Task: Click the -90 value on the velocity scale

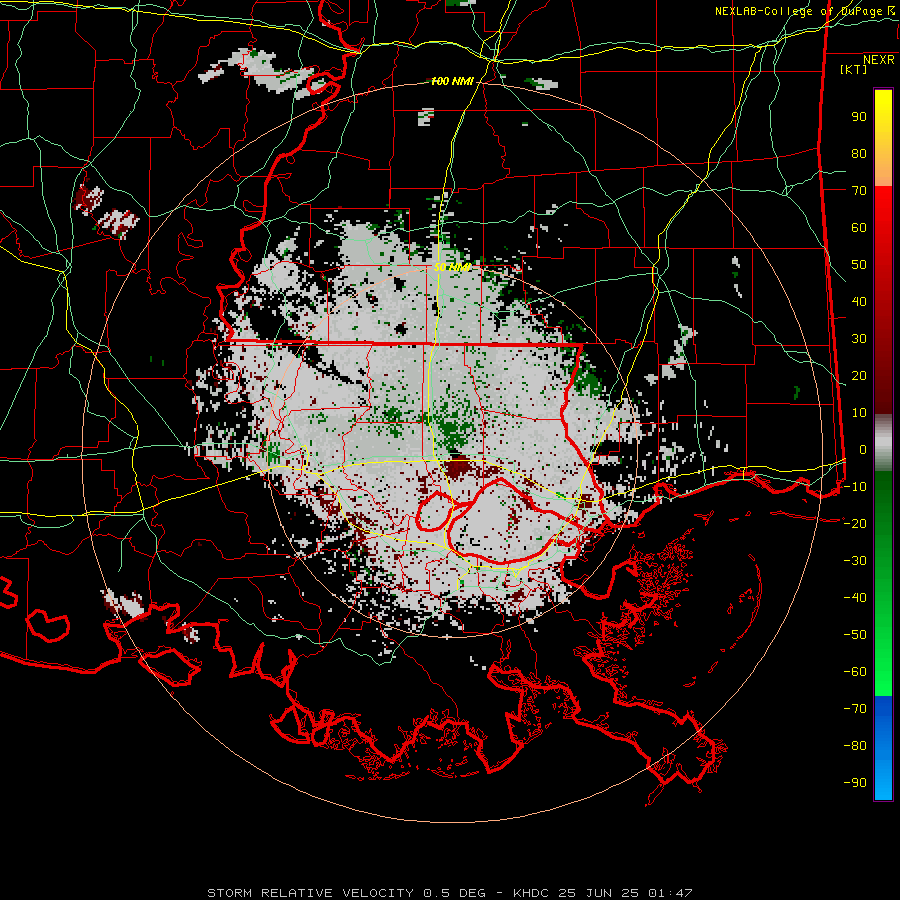Action: pyautogui.click(x=855, y=783)
